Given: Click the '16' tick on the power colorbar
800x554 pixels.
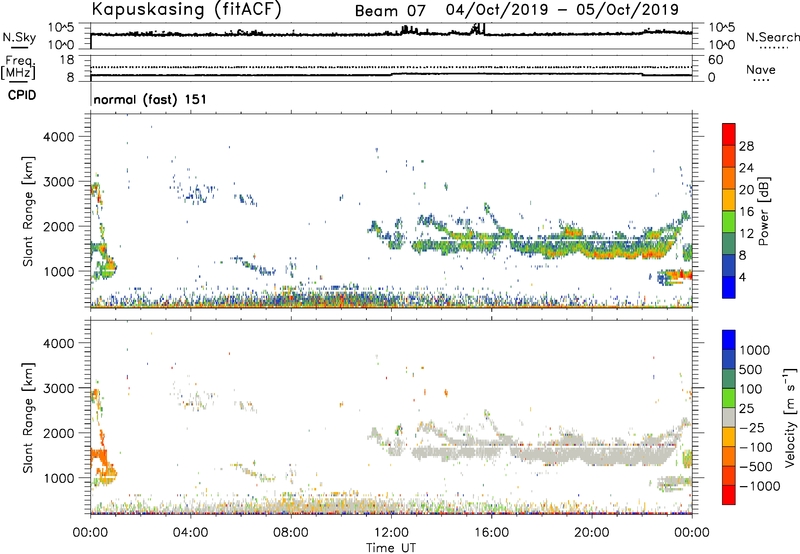Looking at the screenshot, I should coord(746,212).
